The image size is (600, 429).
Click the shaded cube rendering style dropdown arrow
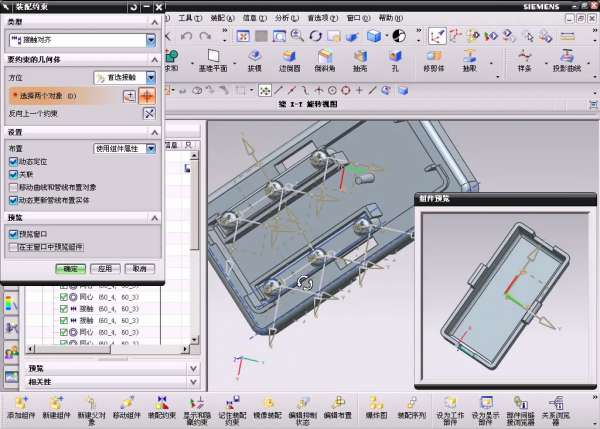[x=387, y=36]
